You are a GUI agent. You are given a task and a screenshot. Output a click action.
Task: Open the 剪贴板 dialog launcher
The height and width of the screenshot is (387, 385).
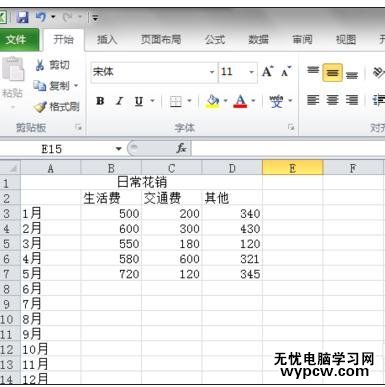78,127
